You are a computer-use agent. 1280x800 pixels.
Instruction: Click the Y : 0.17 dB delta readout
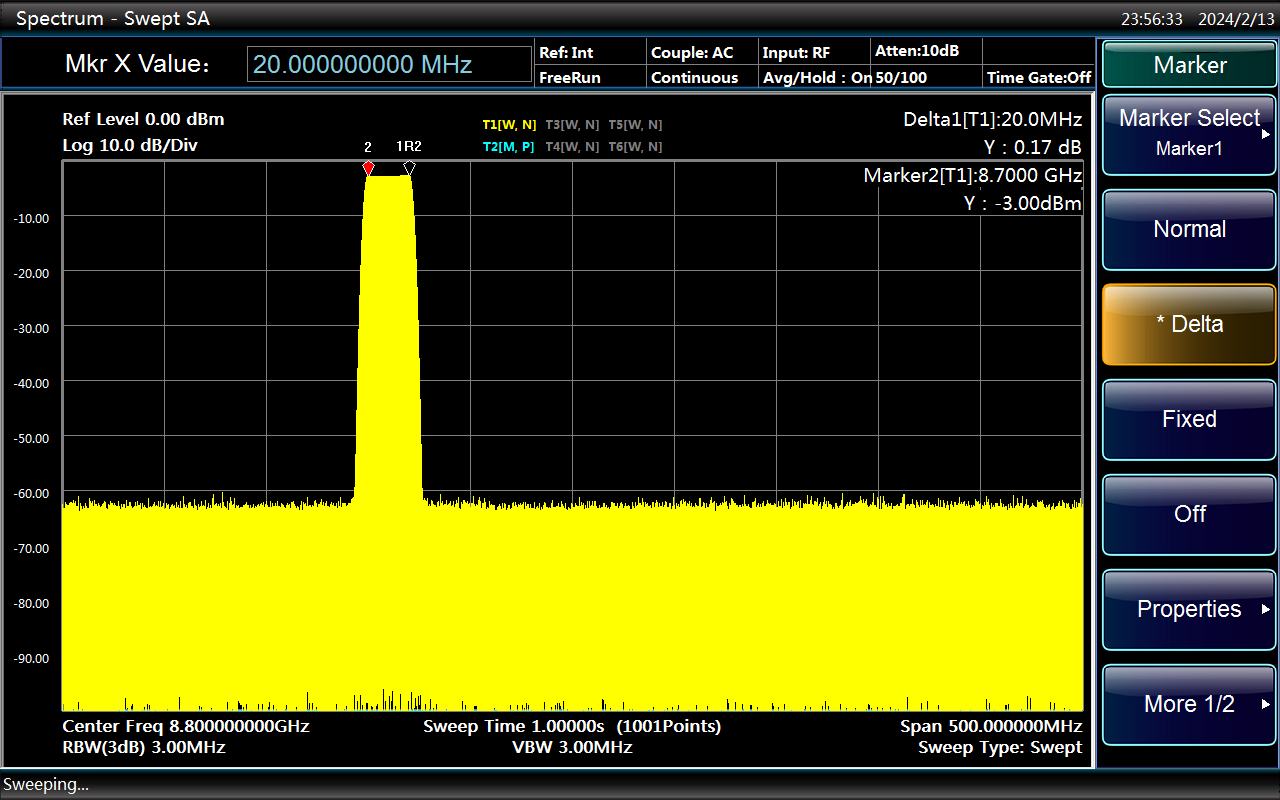(x=1033, y=147)
